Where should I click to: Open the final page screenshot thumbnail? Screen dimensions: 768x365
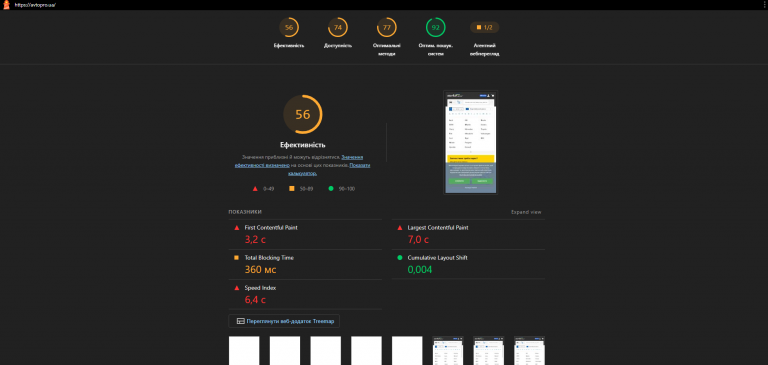[471, 143]
